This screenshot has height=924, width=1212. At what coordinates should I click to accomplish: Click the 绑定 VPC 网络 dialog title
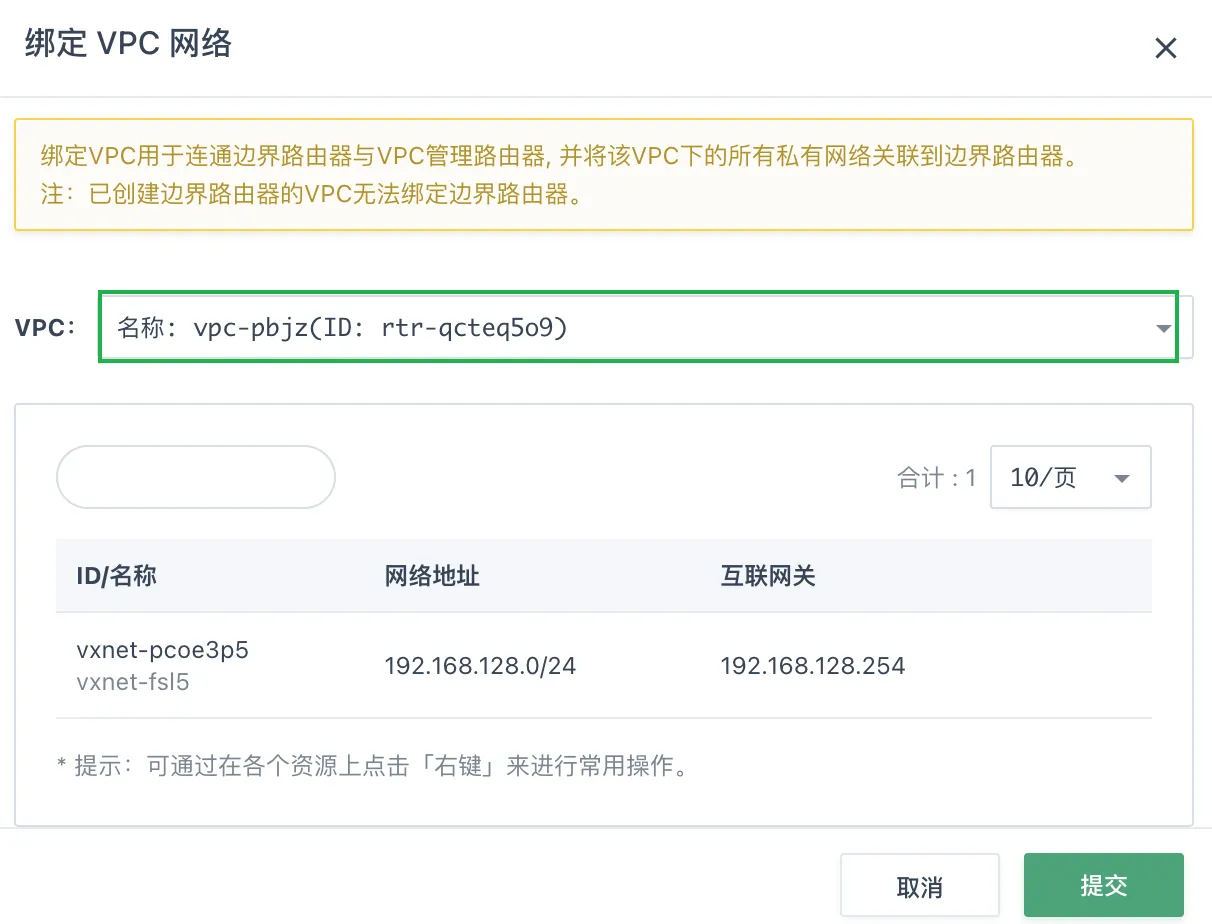pyautogui.click(x=129, y=45)
